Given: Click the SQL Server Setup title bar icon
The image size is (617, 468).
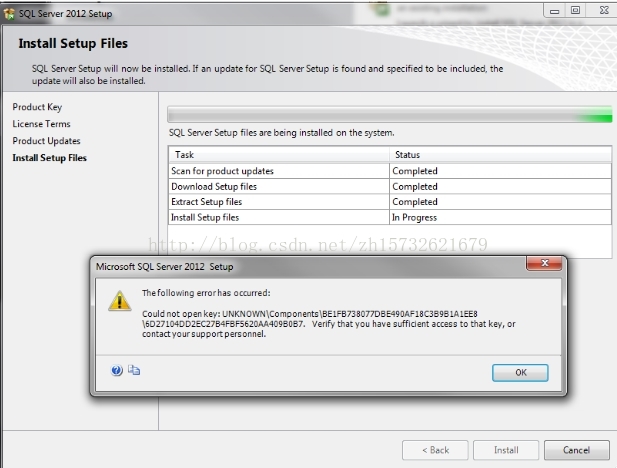Looking at the screenshot, I should pyautogui.click(x=10, y=13).
